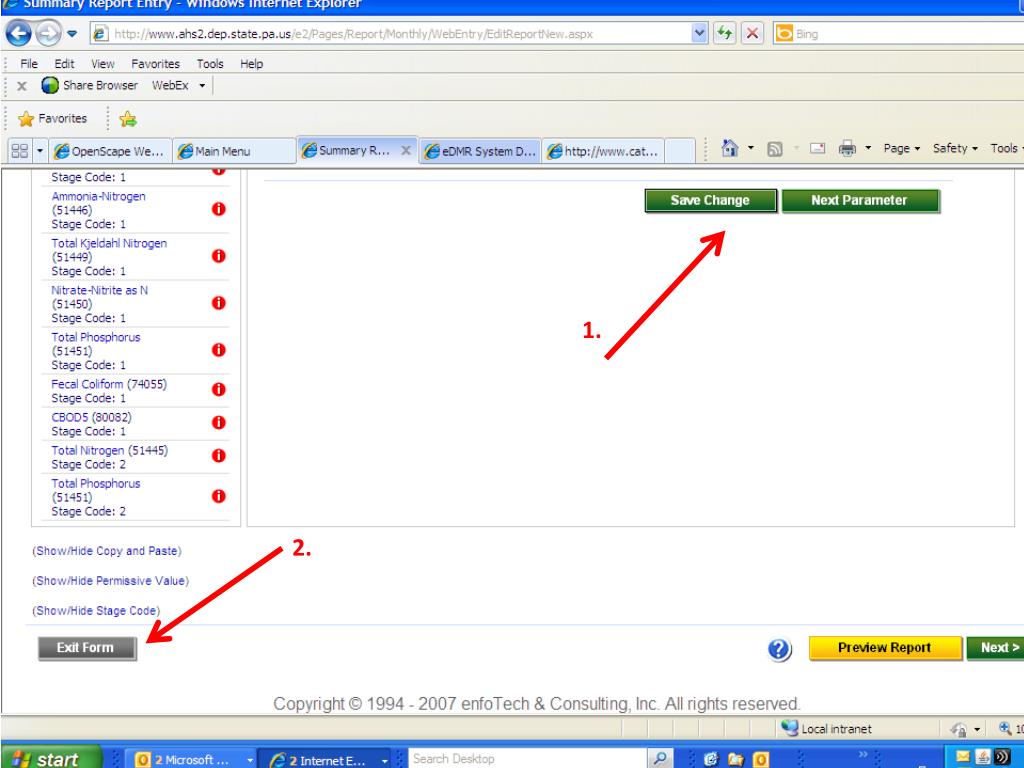Open Total Kjeldahl Nitrogen (51449) parameter
Viewport: 1024px width, 768px height.
click(109, 250)
